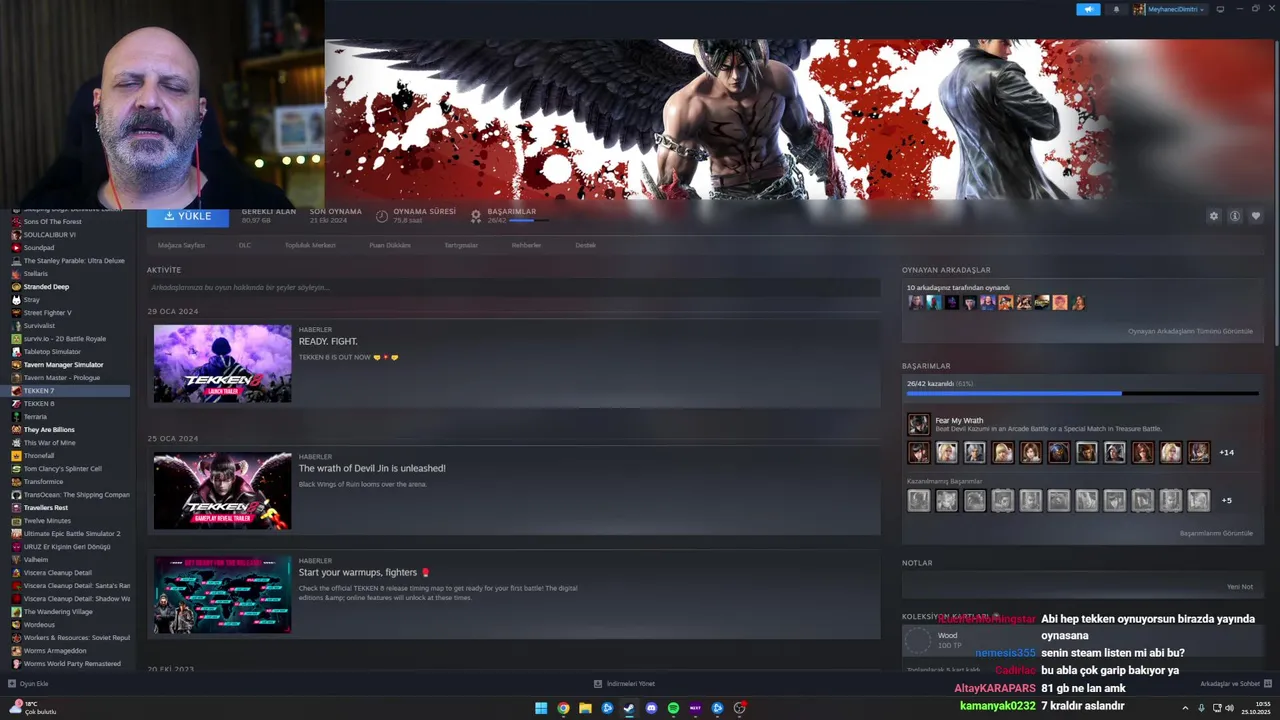Show +5 more locked achievements
The image size is (1280, 720).
pyautogui.click(x=1227, y=500)
